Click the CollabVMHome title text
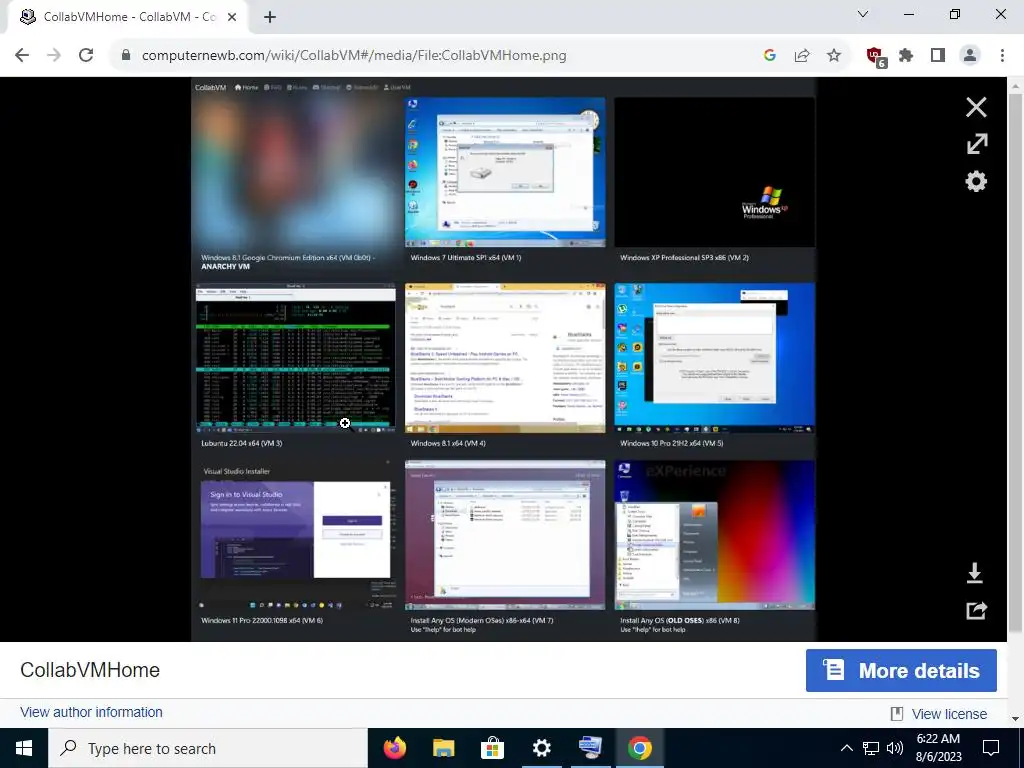The image size is (1024, 768). pos(90,670)
